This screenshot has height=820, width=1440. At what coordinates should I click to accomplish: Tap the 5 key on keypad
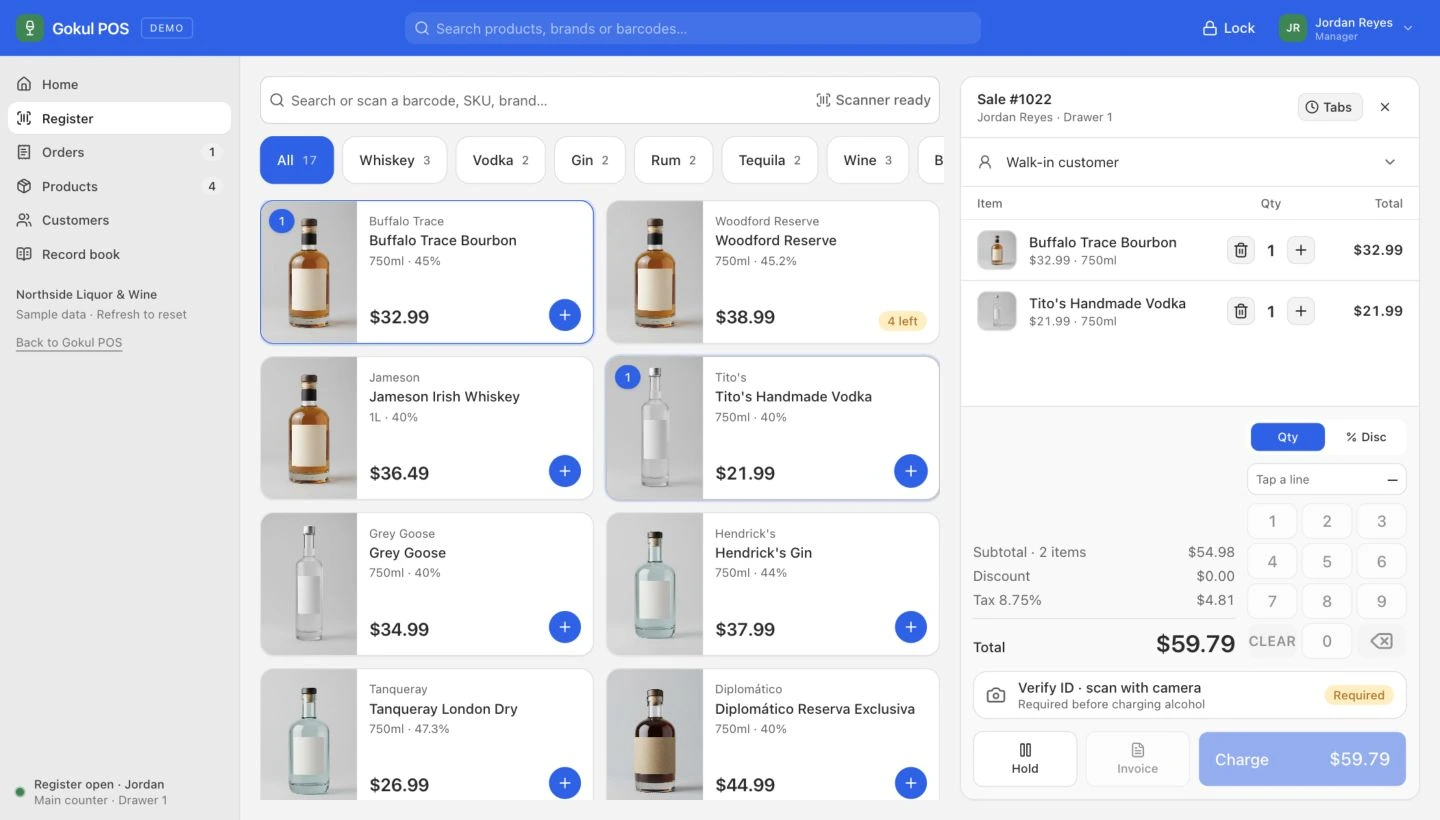click(x=1327, y=562)
